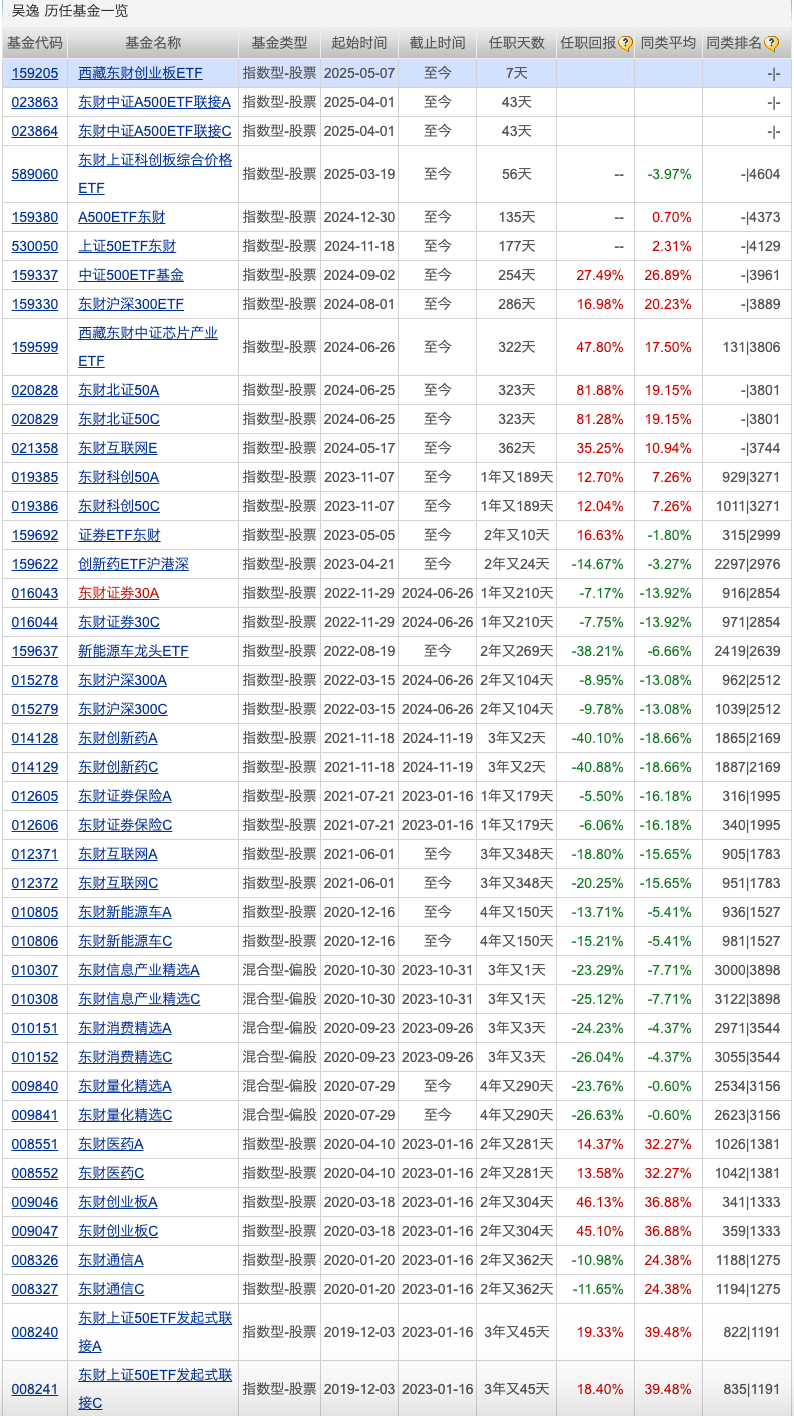The image size is (794, 1416).
Task: Open the 东财科创50A fund link
Action: tap(118, 477)
